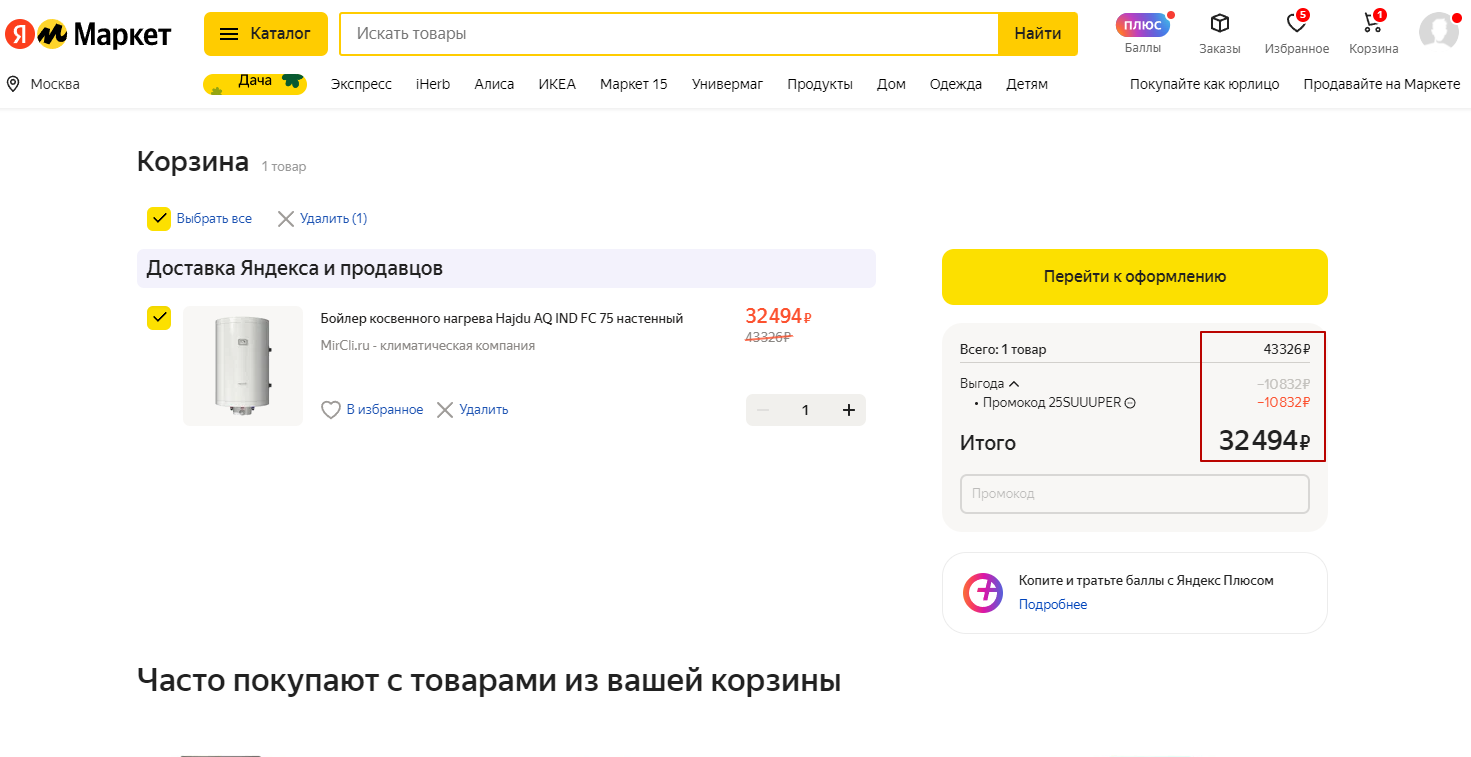1471x757 pixels.
Task: Increase boiler quantity with plus button
Action: coord(849,410)
